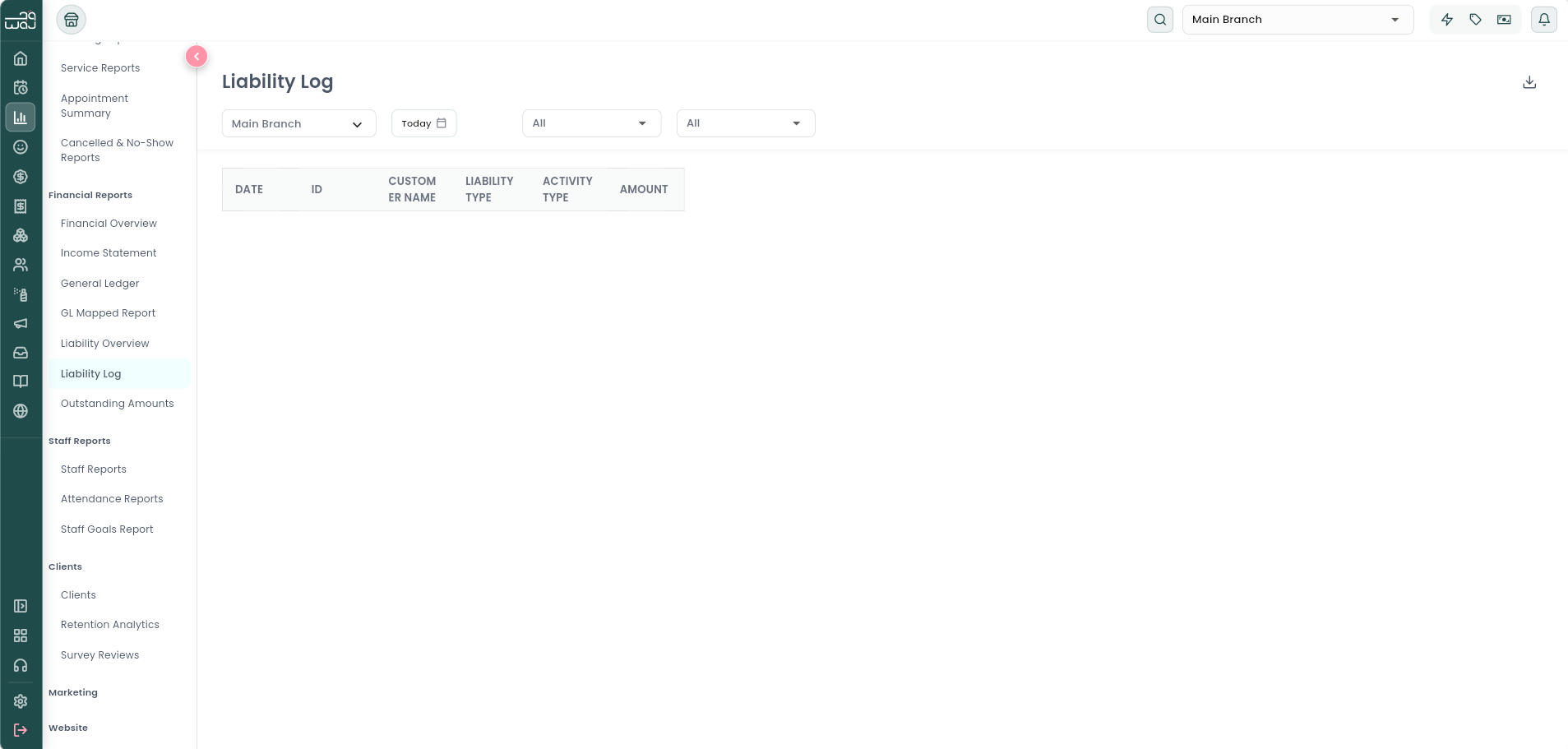Open the notifications bell
The width and height of the screenshot is (1568, 749).
point(1544,20)
